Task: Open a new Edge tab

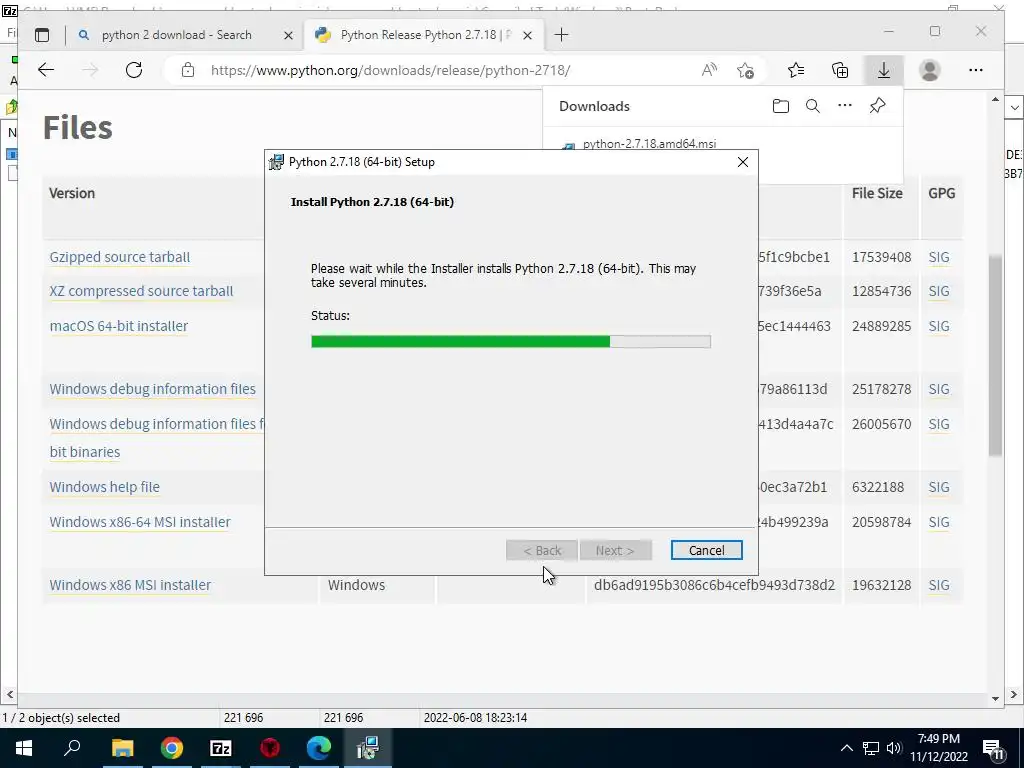Action: pos(561,35)
